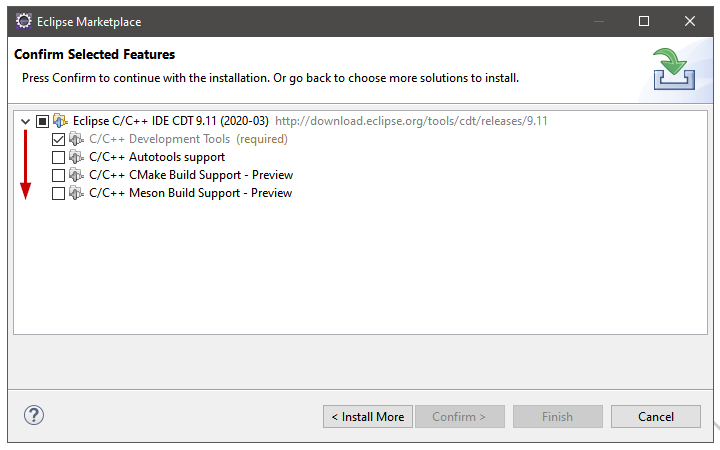Toggle the Eclipse C/C++ IDE CDT parent checkbox
720x450 pixels.
coord(42,121)
